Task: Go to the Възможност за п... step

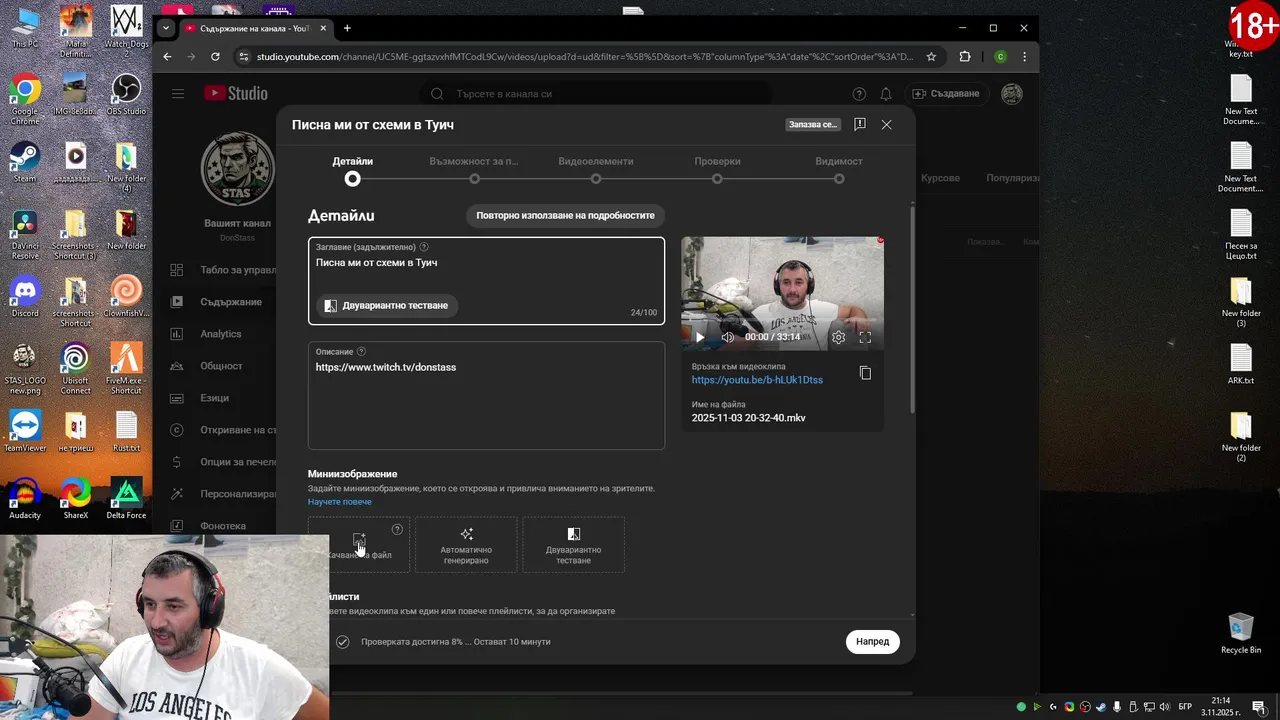Action: point(474,170)
